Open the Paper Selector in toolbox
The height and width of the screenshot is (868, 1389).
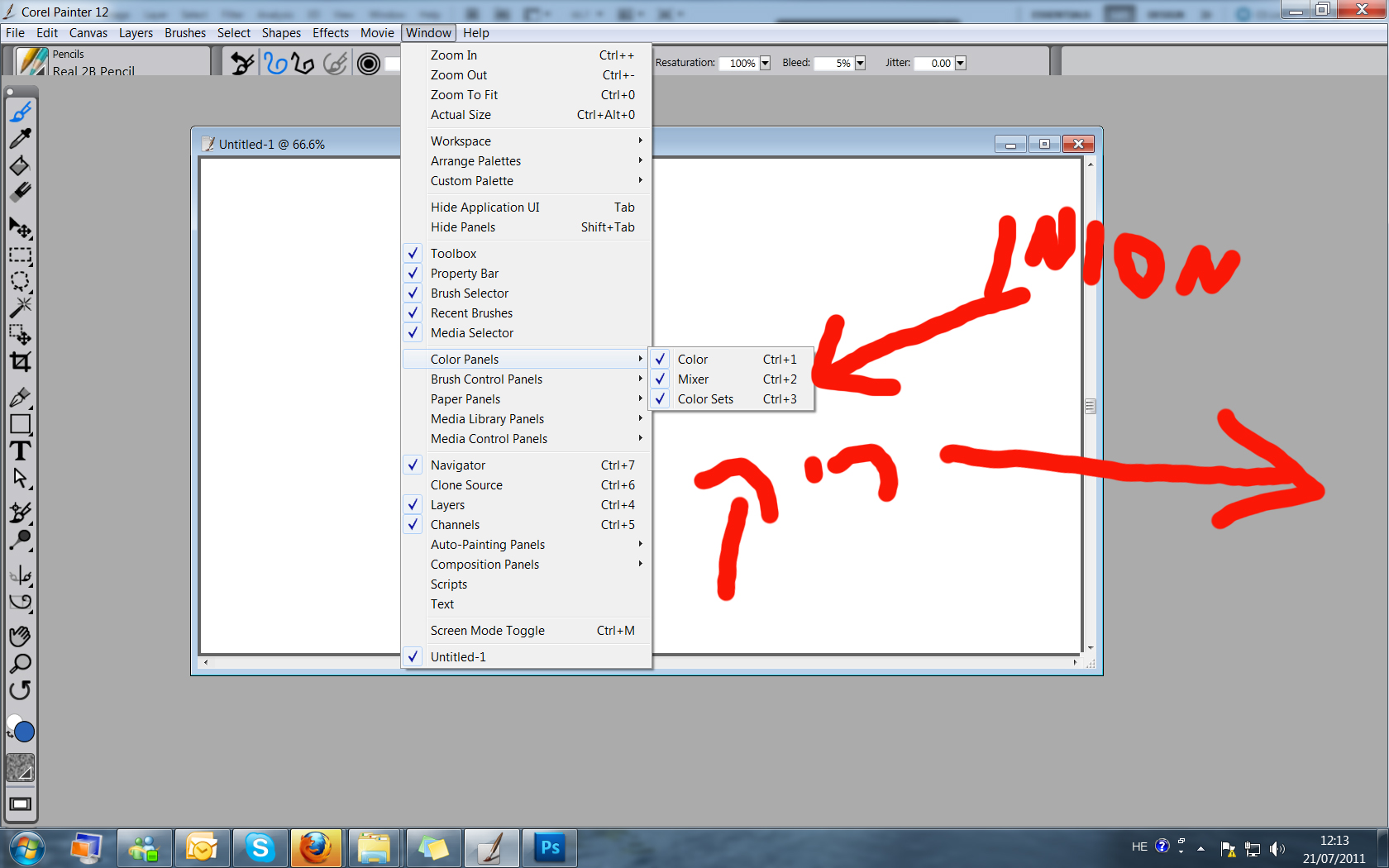click(21, 768)
